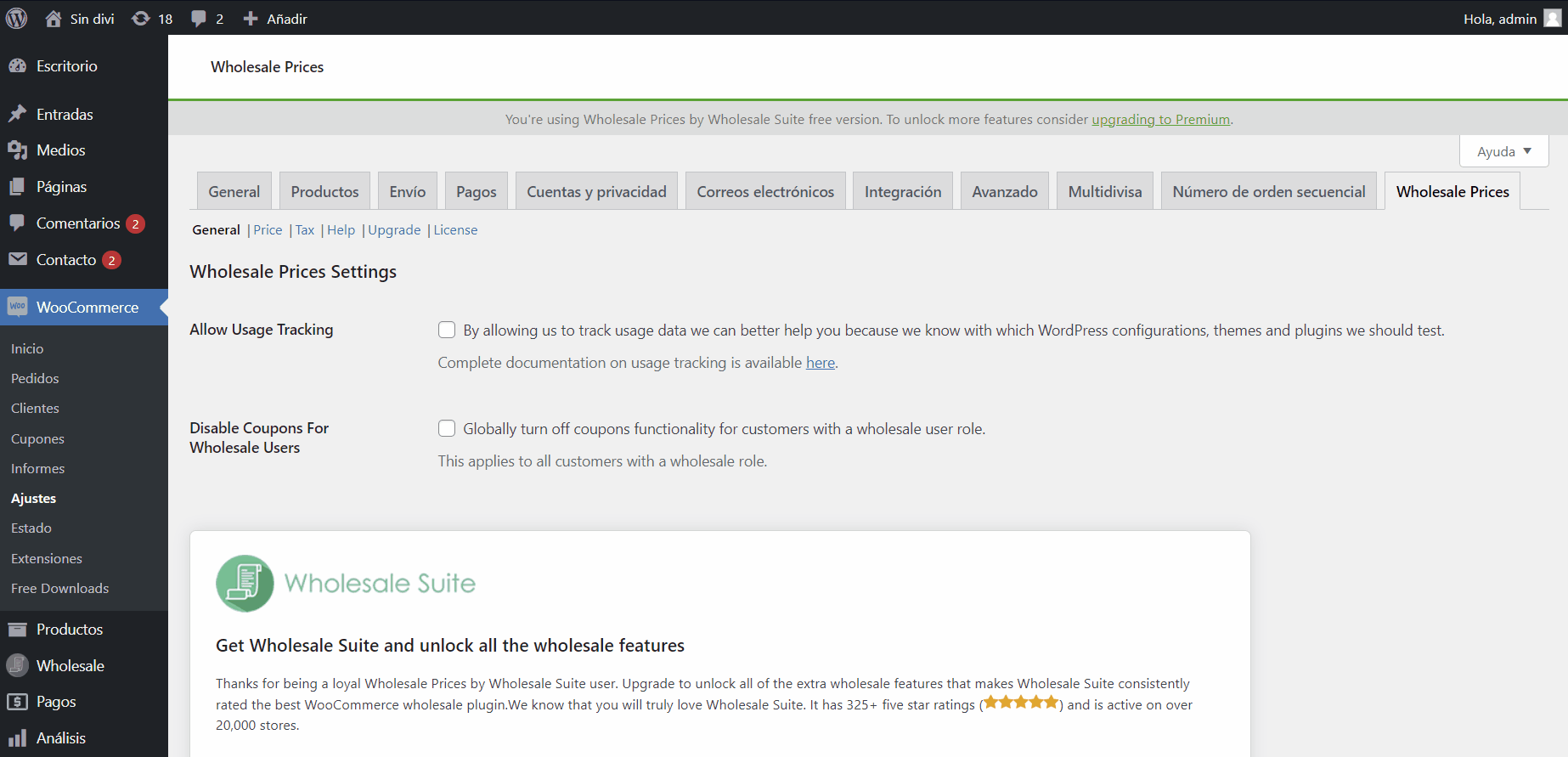The image size is (1568, 757).
Task: Open the Correos electrónicos tab
Action: tap(765, 192)
